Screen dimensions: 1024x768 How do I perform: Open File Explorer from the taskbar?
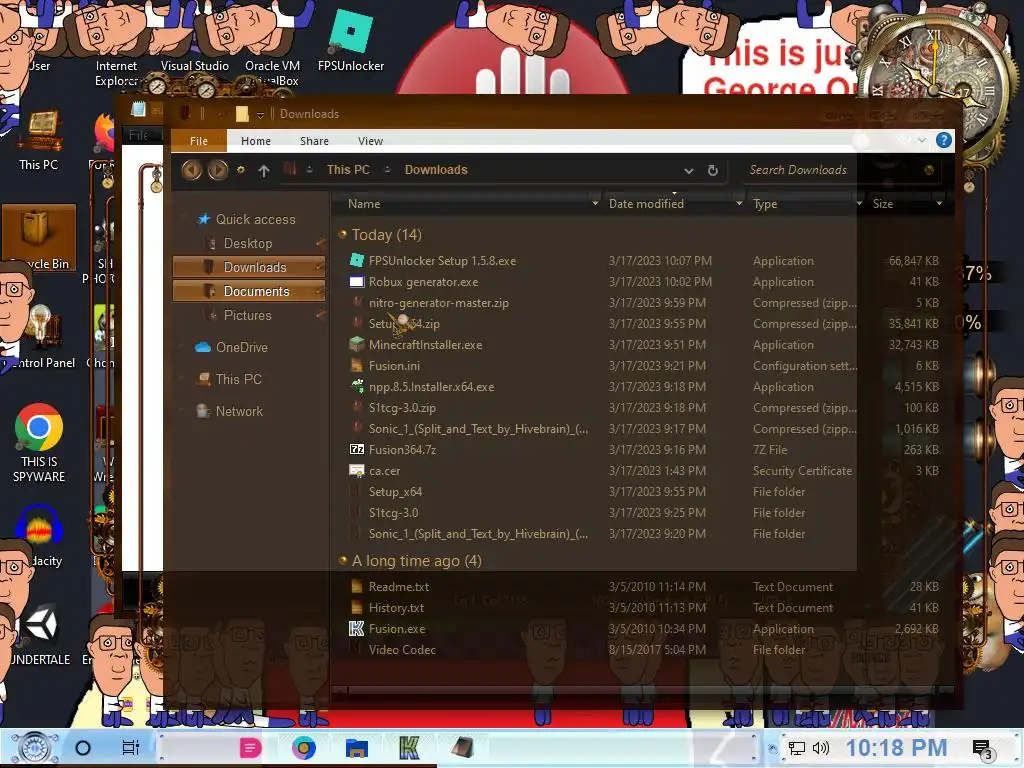[x=357, y=748]
